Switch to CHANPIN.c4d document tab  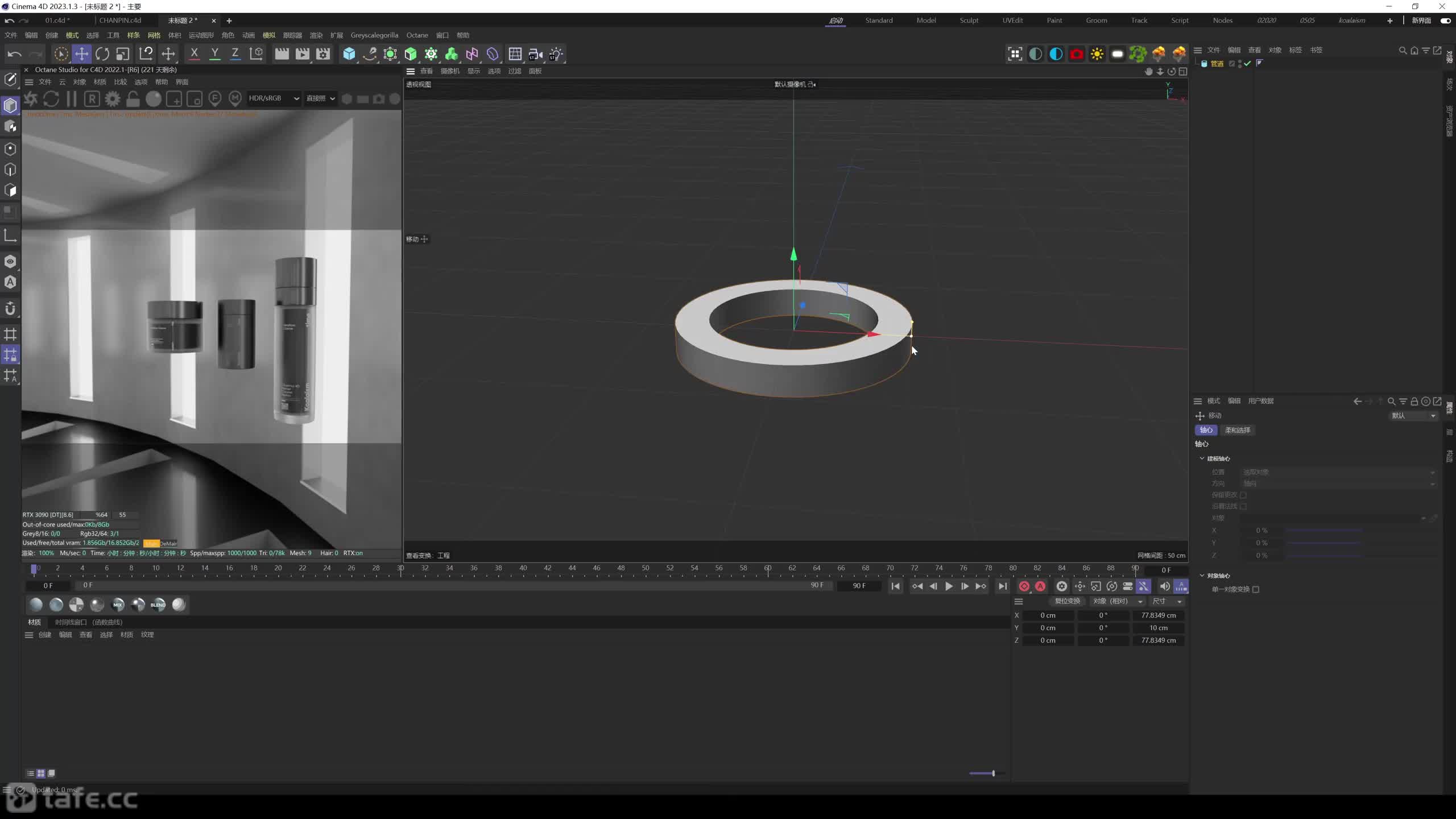tap(120, 20)
